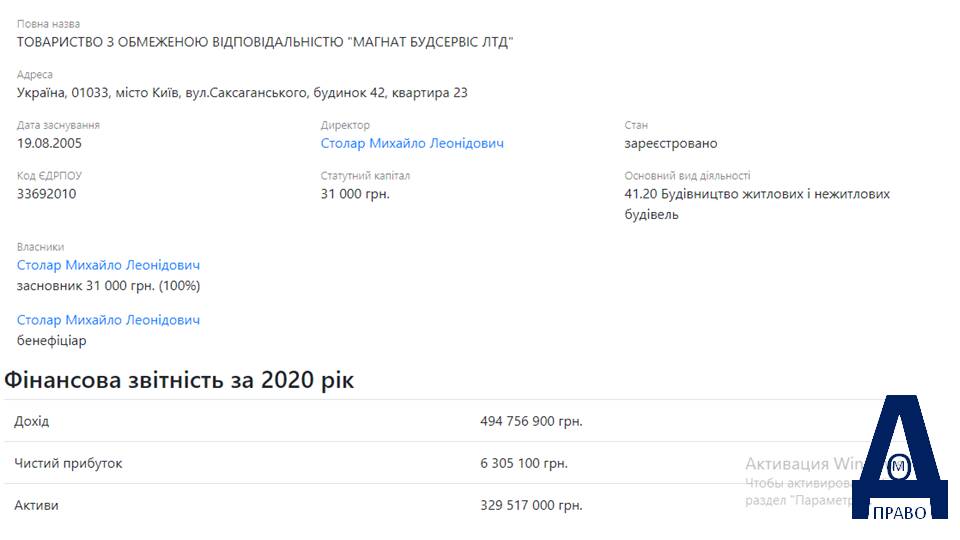960x540 pixels.
Task: Click the Kyiv address text line
Action: click(x=242, y=93)
